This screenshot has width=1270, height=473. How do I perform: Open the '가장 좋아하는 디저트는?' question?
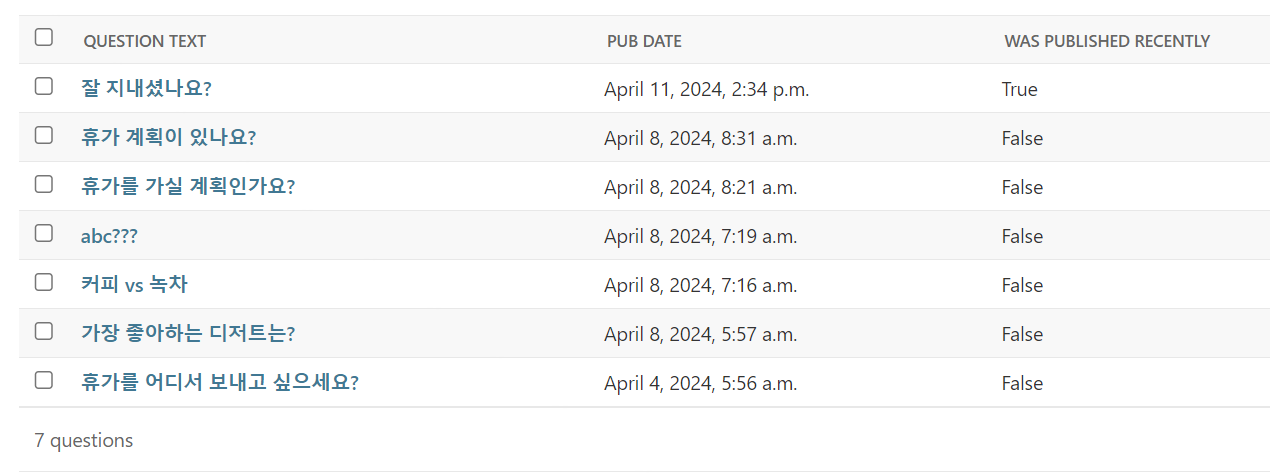188,333
